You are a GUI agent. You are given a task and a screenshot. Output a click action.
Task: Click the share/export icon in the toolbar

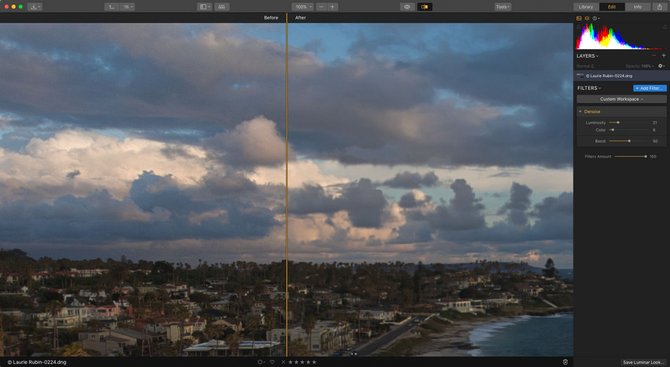coord(660,7)
